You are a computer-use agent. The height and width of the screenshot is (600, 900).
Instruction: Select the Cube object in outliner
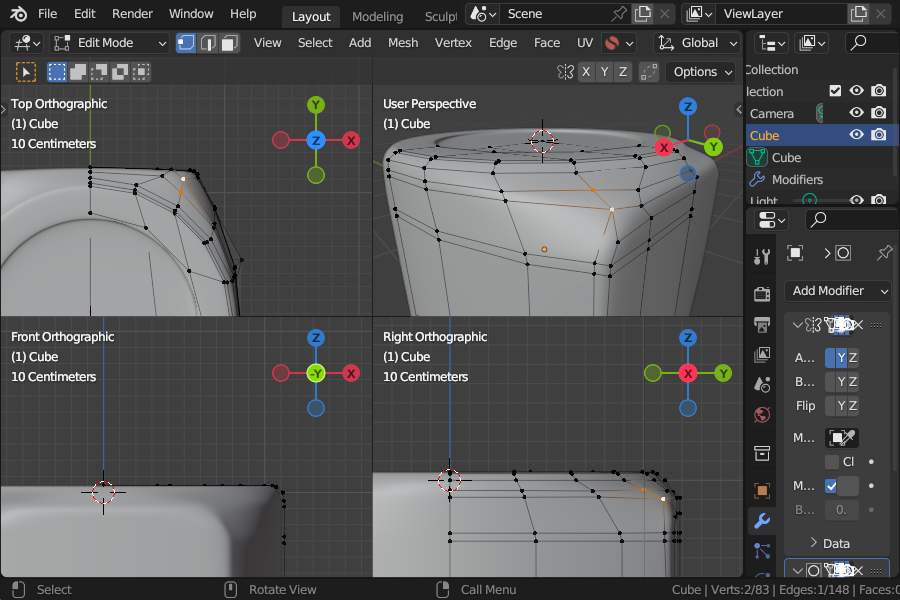tap(765, 136)
